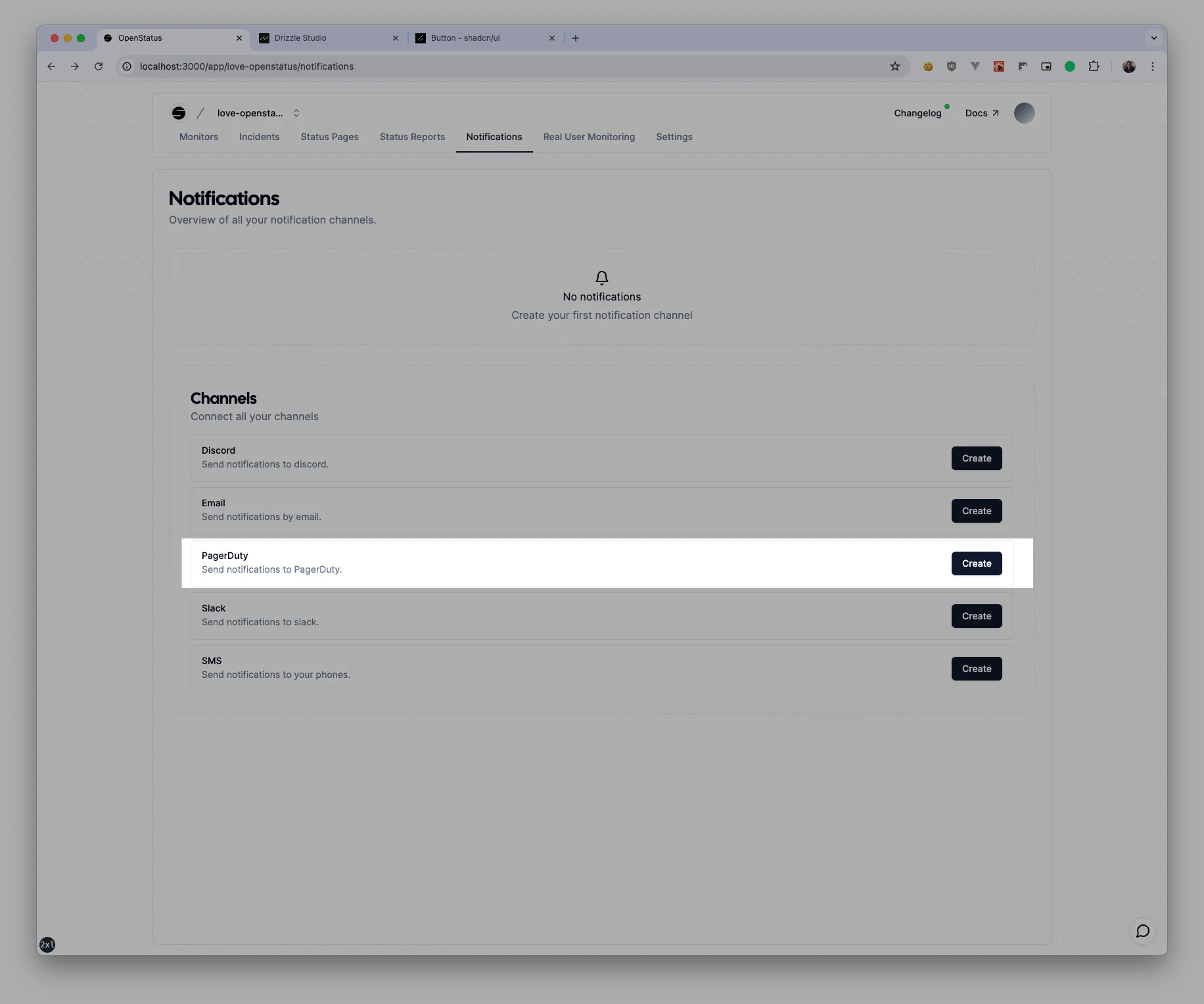Click the chat bubble in bottom right
The width and height of the screenshot is (1204, 1004).
1142,931
